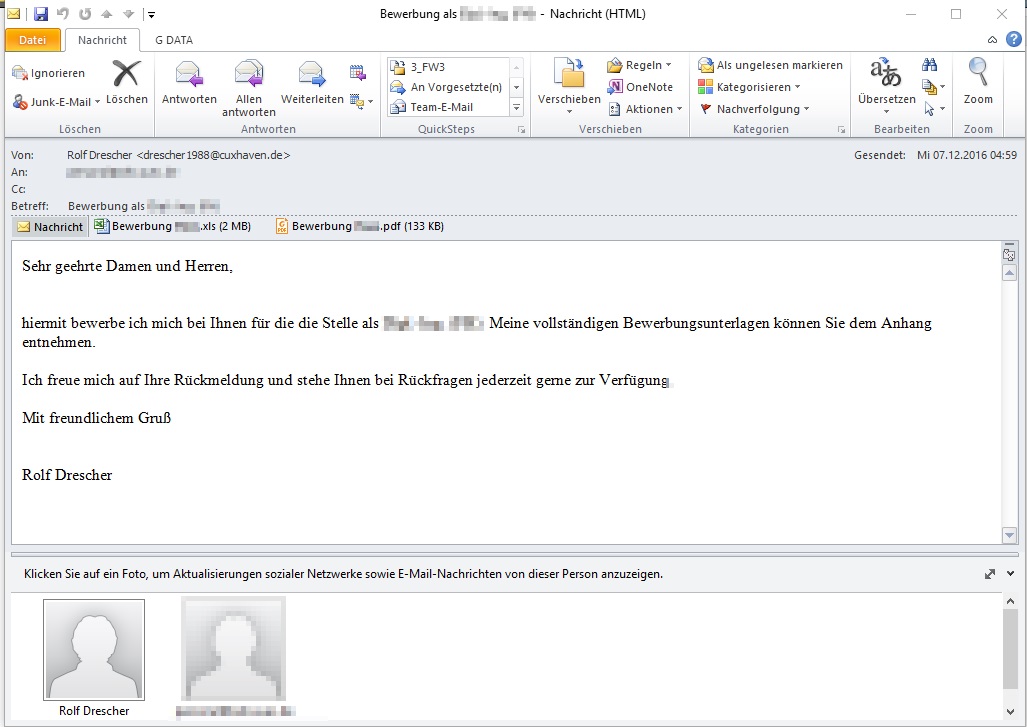1027x727 pixels.
Task: Open the Help question mark icon
Action: point(1013,40)
